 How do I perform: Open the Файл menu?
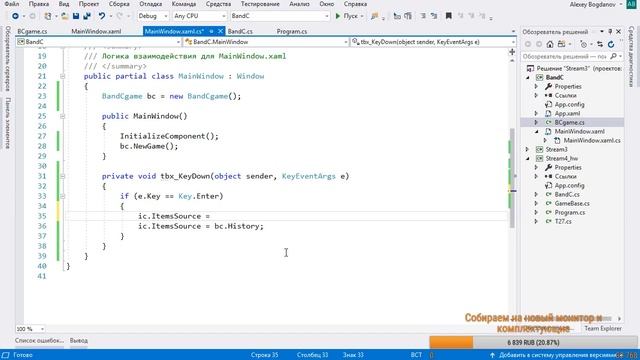pyautogui.click(x=12, y=4)
